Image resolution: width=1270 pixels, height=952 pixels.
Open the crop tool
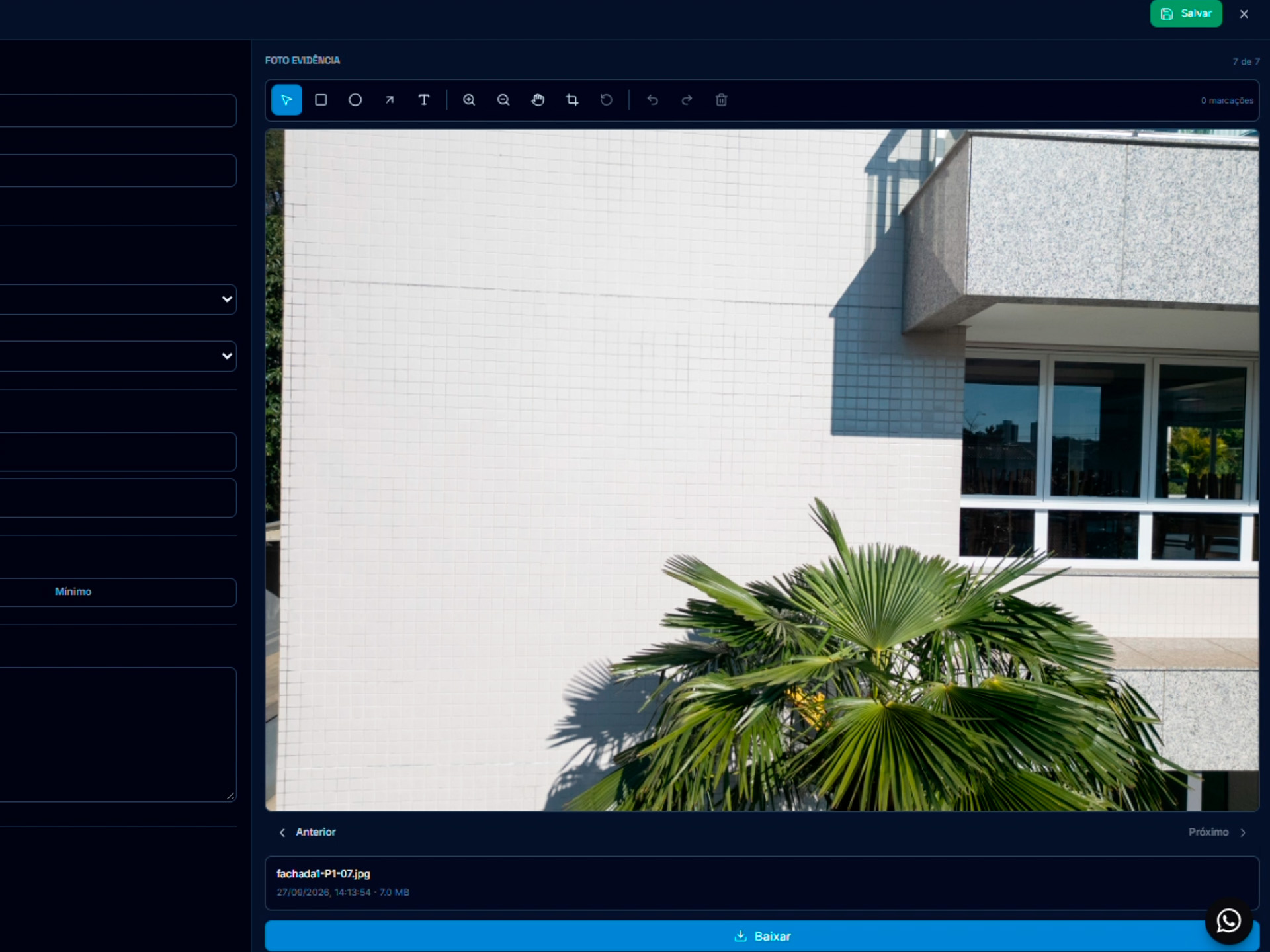tap(572, 100)
